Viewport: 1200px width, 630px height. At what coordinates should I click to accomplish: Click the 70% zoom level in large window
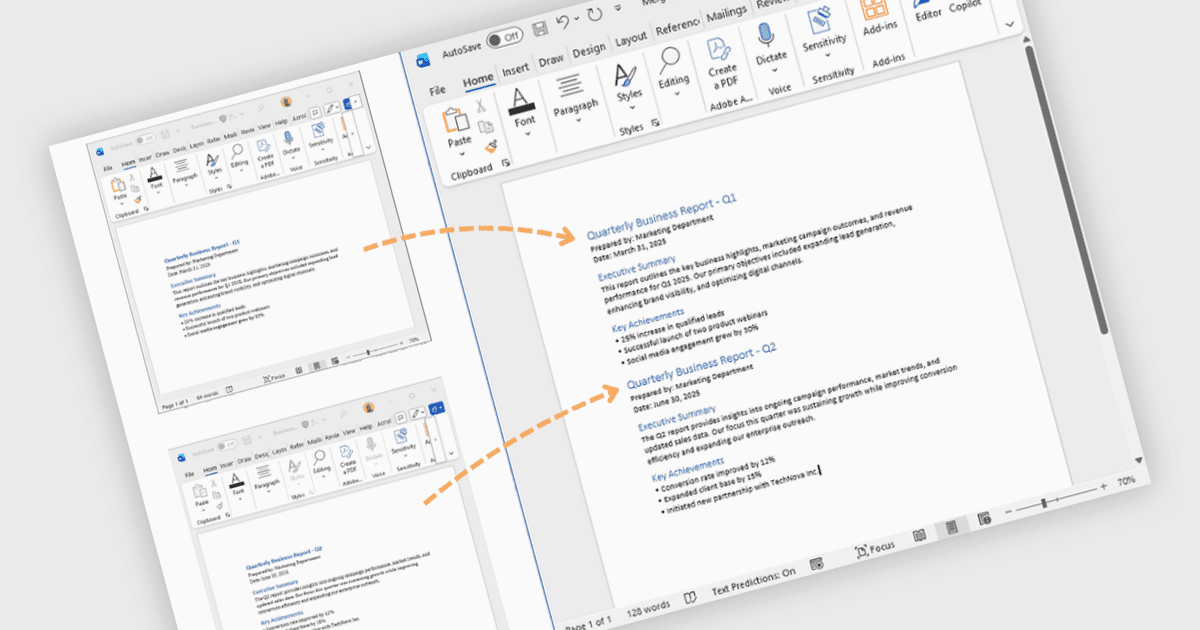click(1125, 481)
